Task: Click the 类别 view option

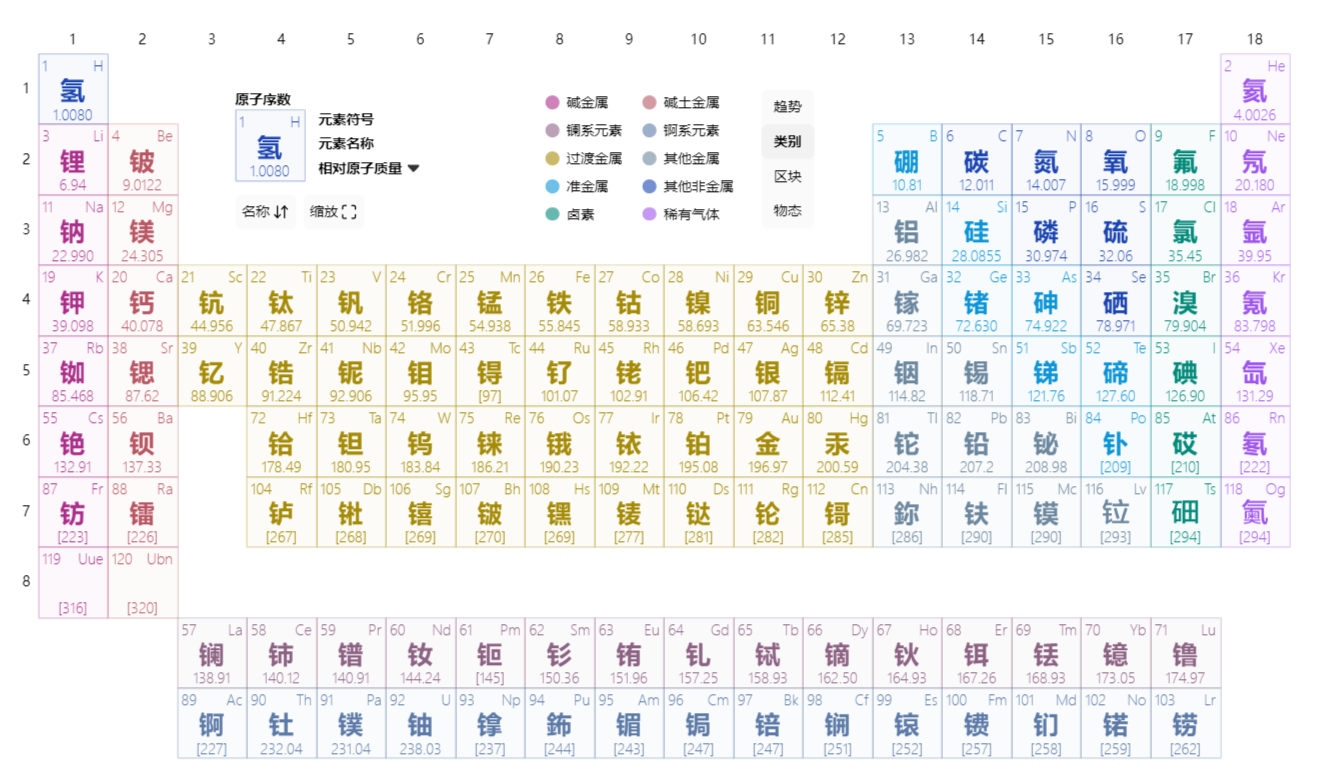Action: click(787, 142)
